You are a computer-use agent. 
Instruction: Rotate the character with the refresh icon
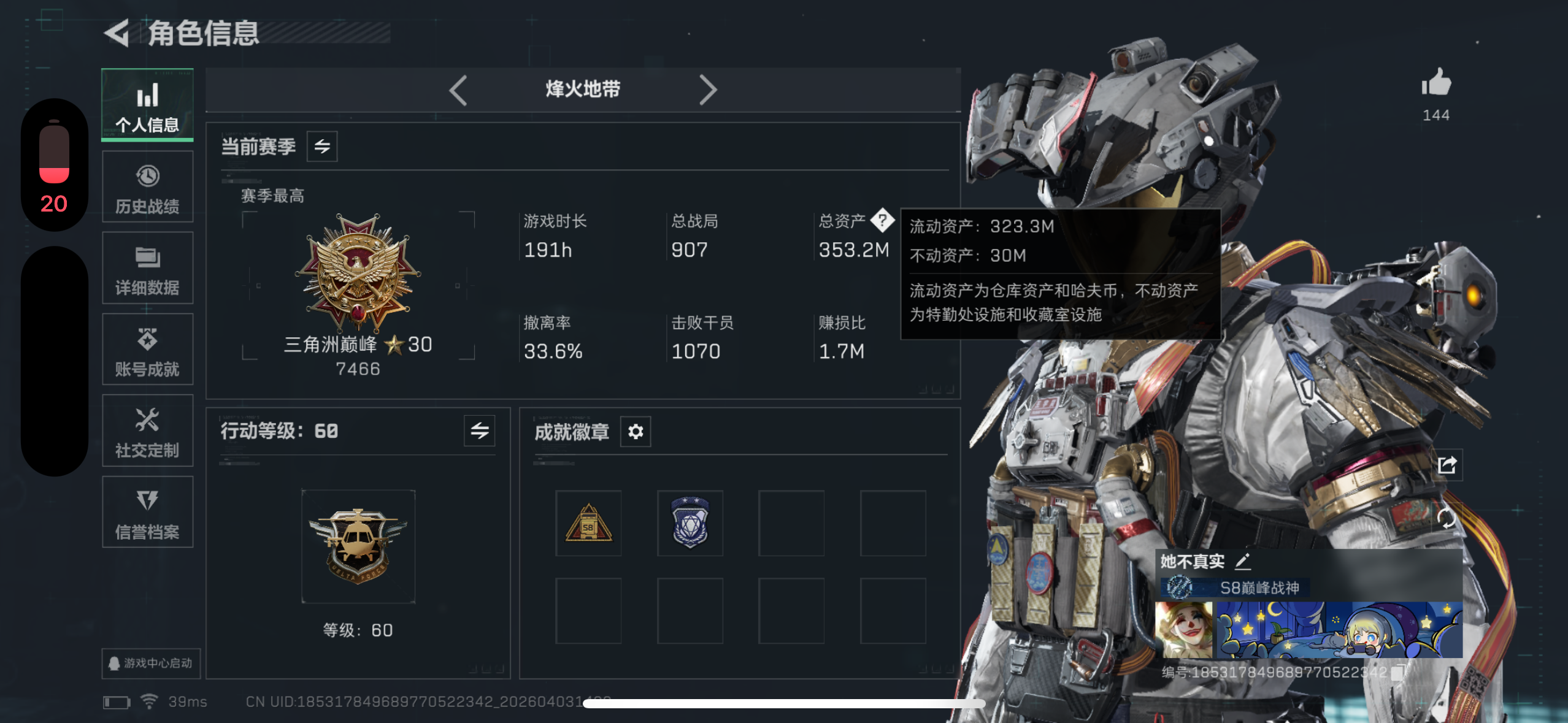(x=1446, y=518)
